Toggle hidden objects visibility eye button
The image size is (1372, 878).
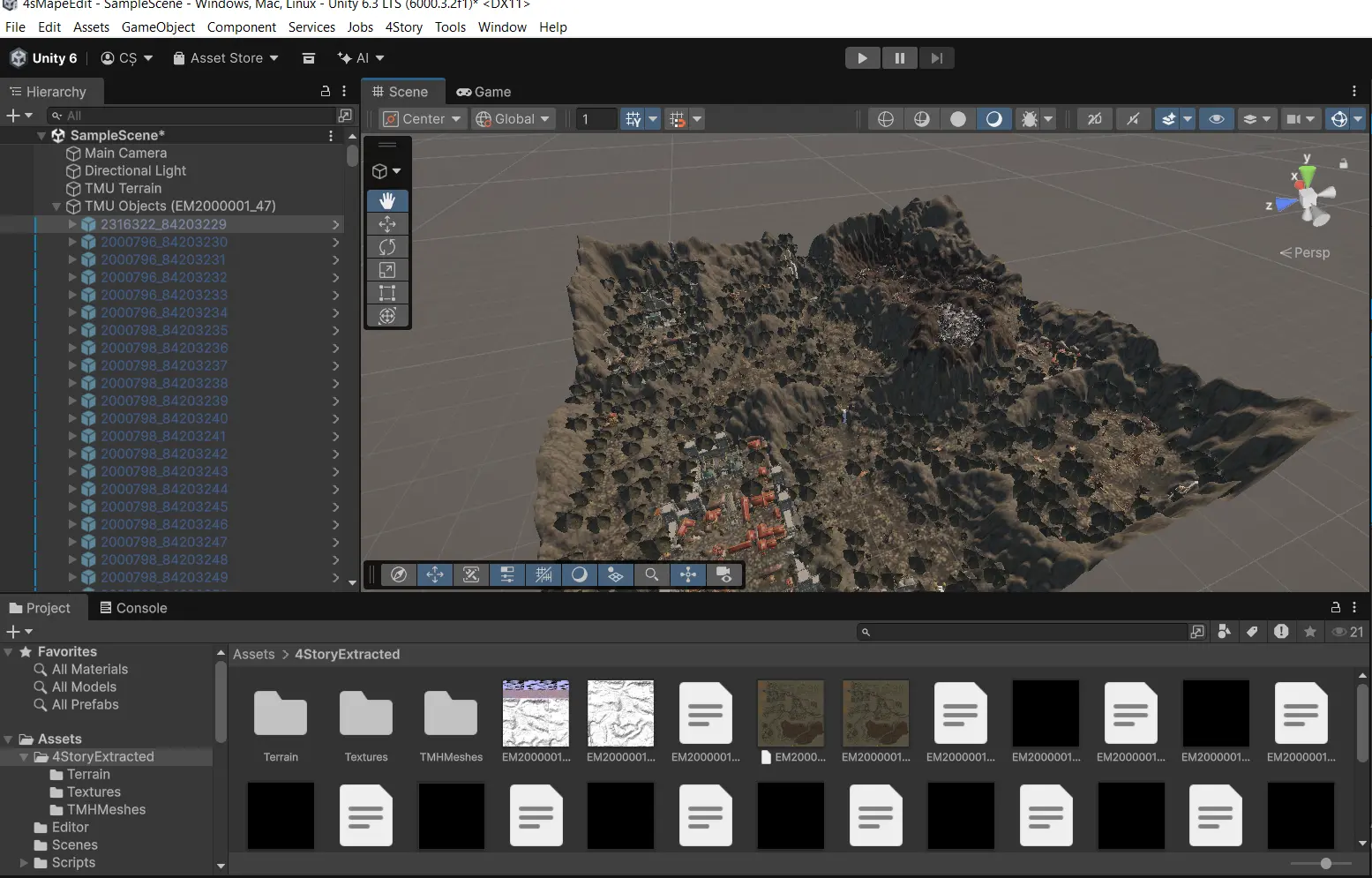1216,119
